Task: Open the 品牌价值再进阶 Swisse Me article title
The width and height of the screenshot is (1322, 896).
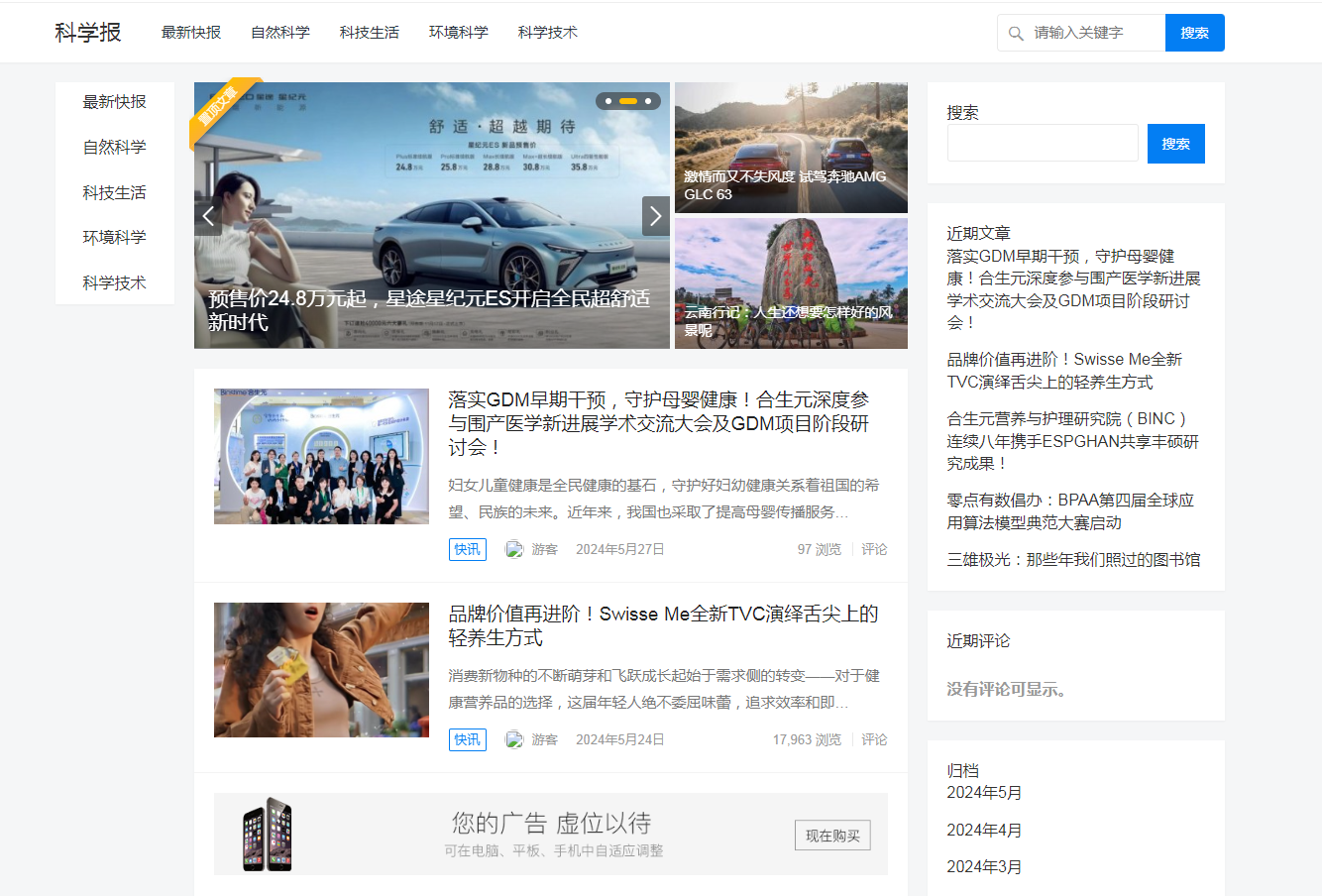Action: point(663,625)
